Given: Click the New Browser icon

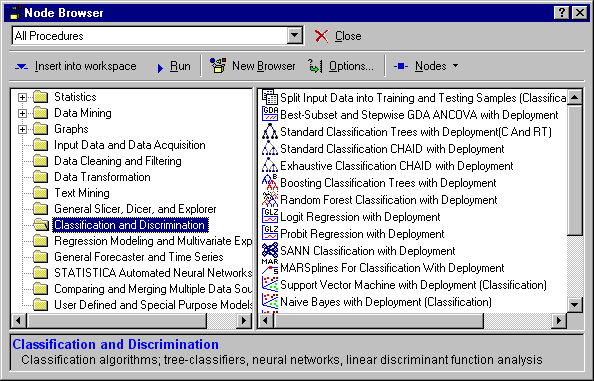Looking at the screenshot, I should [x=218, y=66].
